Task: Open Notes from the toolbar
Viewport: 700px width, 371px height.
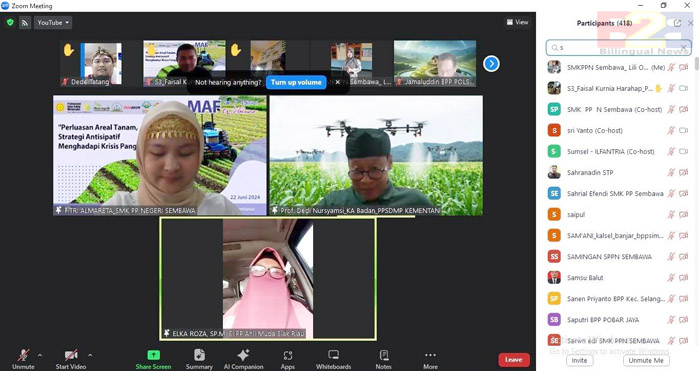Action: tap(383, 359)
